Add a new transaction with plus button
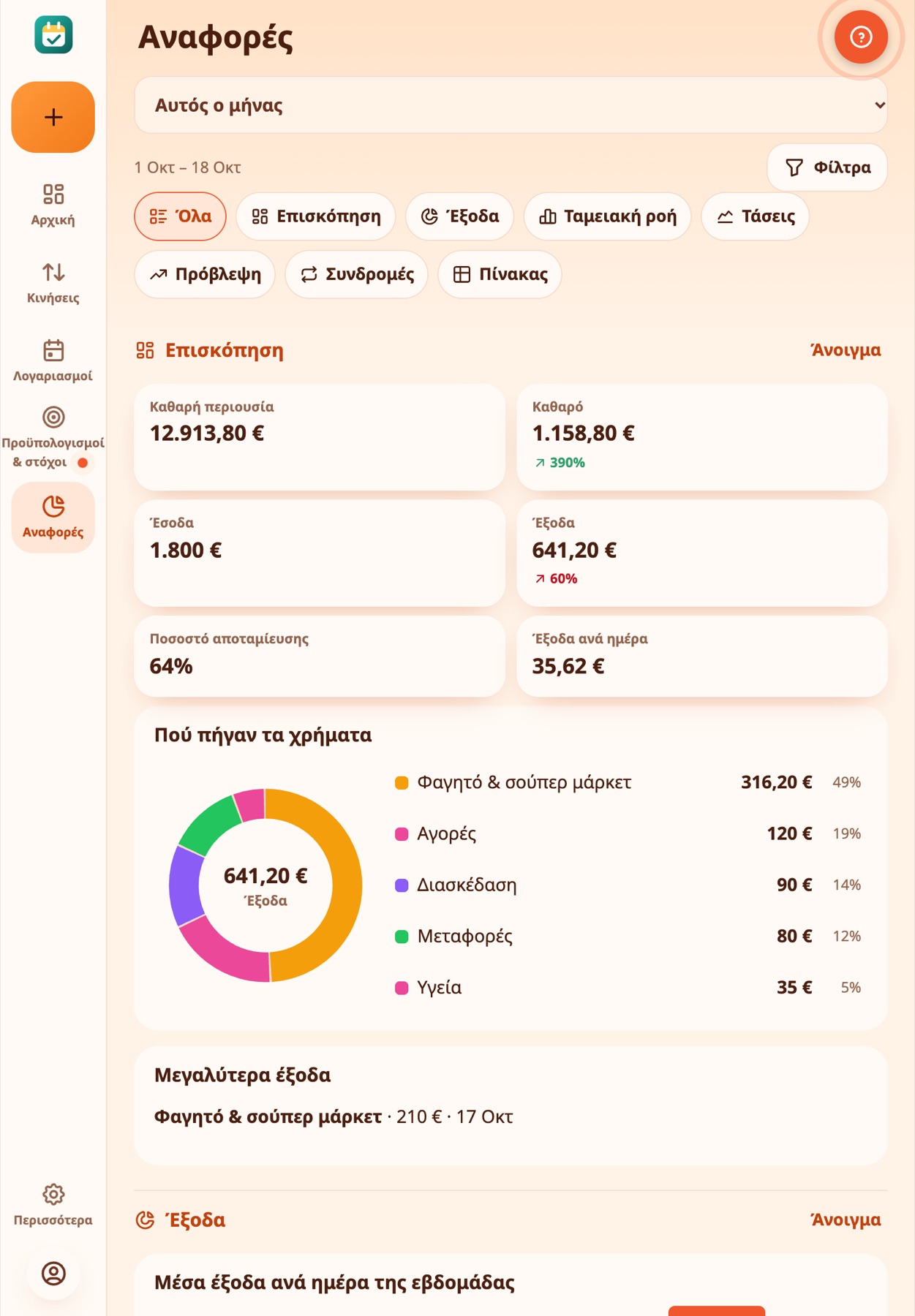The width and height of the screenshot is (915, 1316). coord(53,117)
